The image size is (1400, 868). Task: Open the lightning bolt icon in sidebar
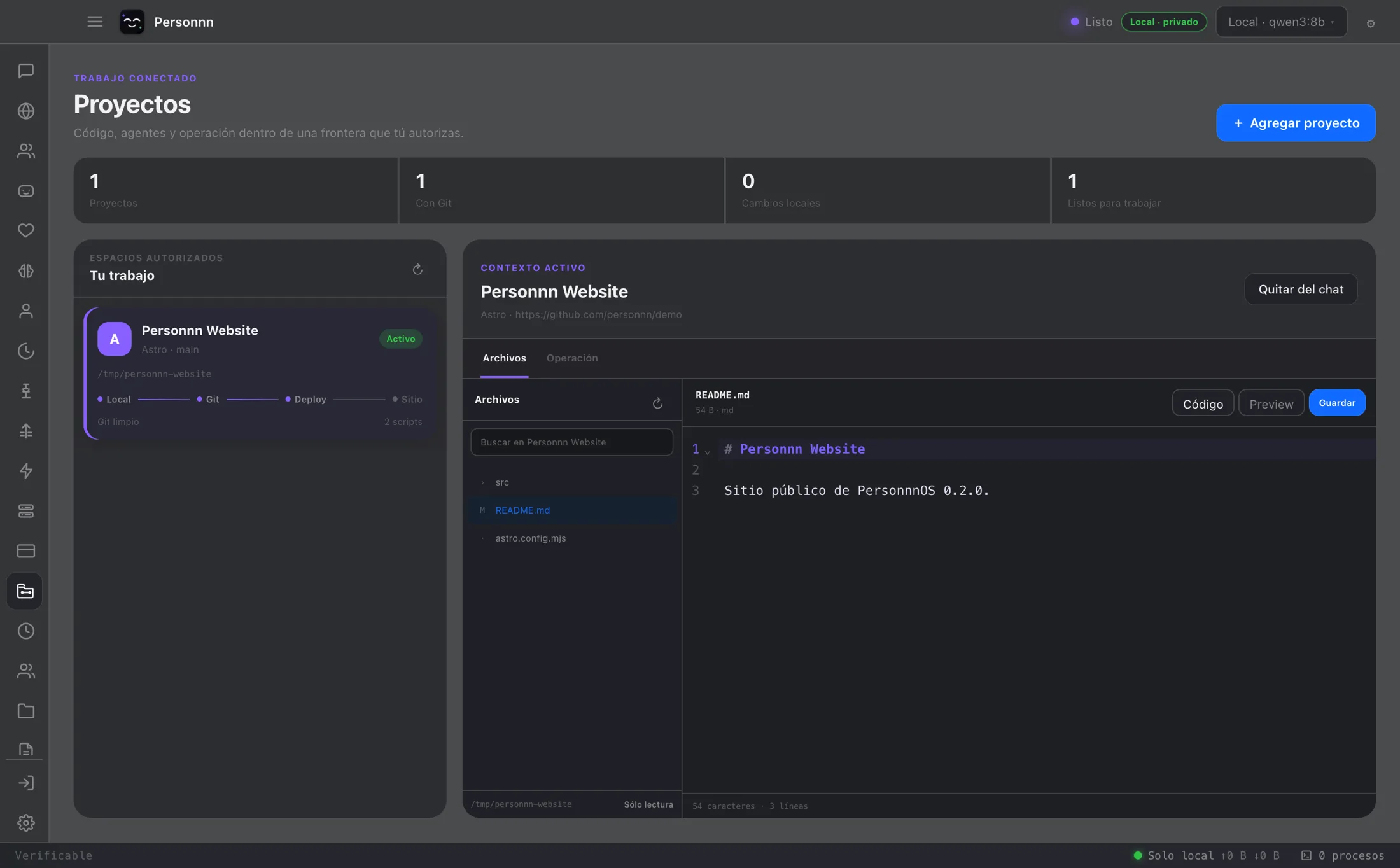click(x=25, y=471)
